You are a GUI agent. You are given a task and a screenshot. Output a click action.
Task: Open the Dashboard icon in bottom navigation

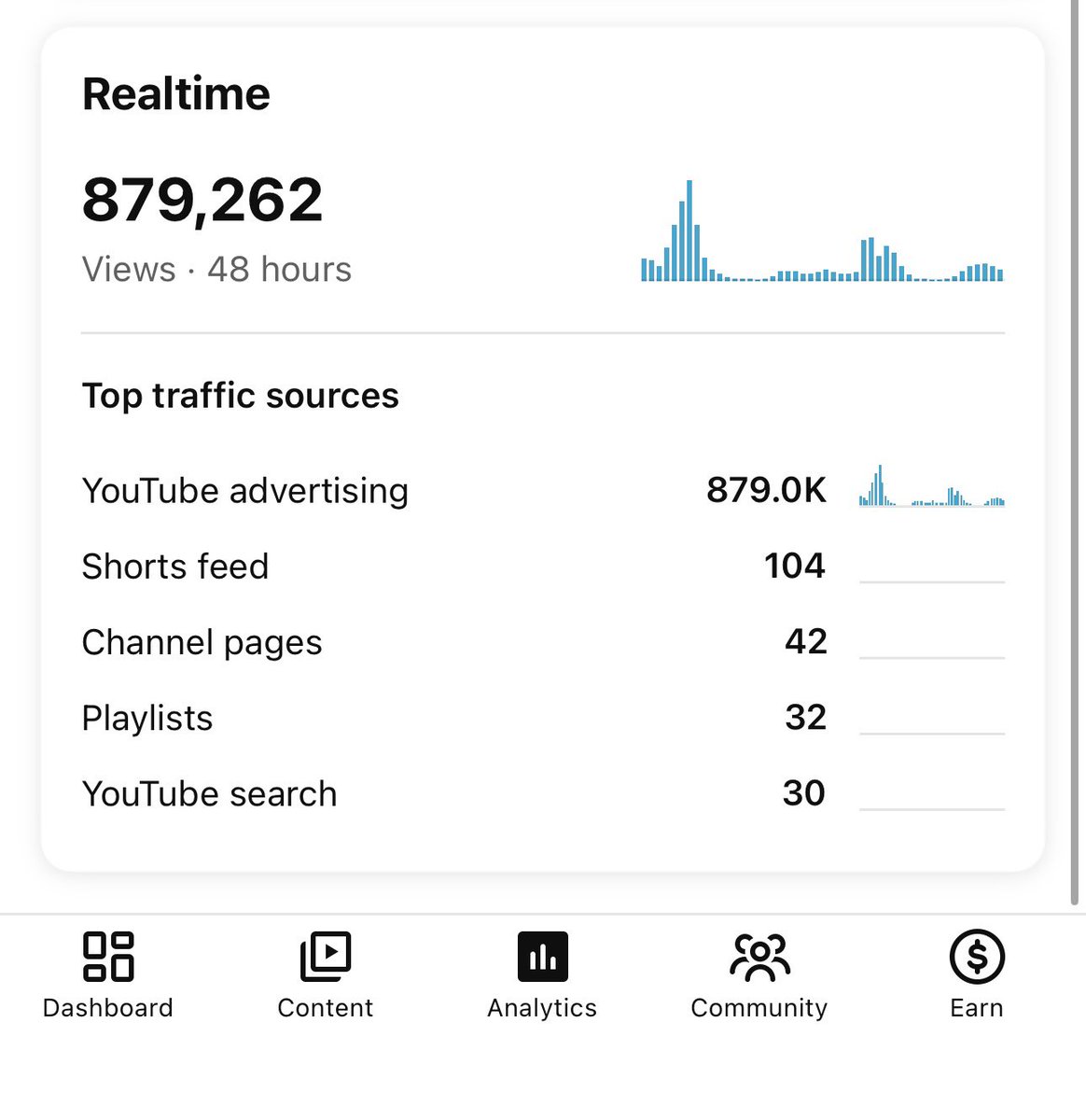(x=108, y=957)
